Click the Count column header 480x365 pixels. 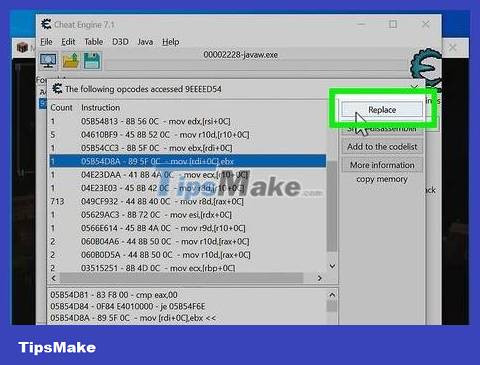click(x=61, y=108)
